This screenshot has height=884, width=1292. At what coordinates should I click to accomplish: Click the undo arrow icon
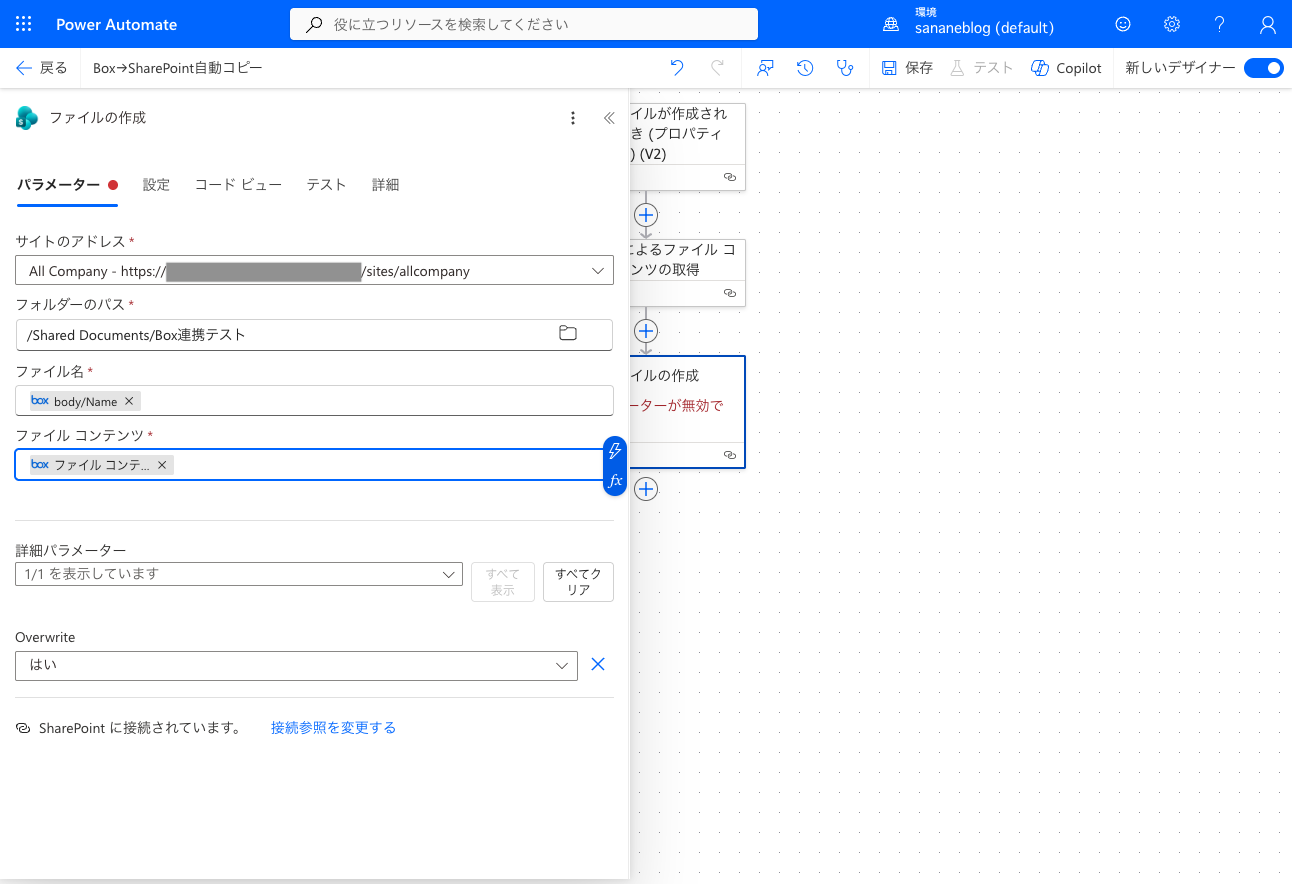point(677,68)
